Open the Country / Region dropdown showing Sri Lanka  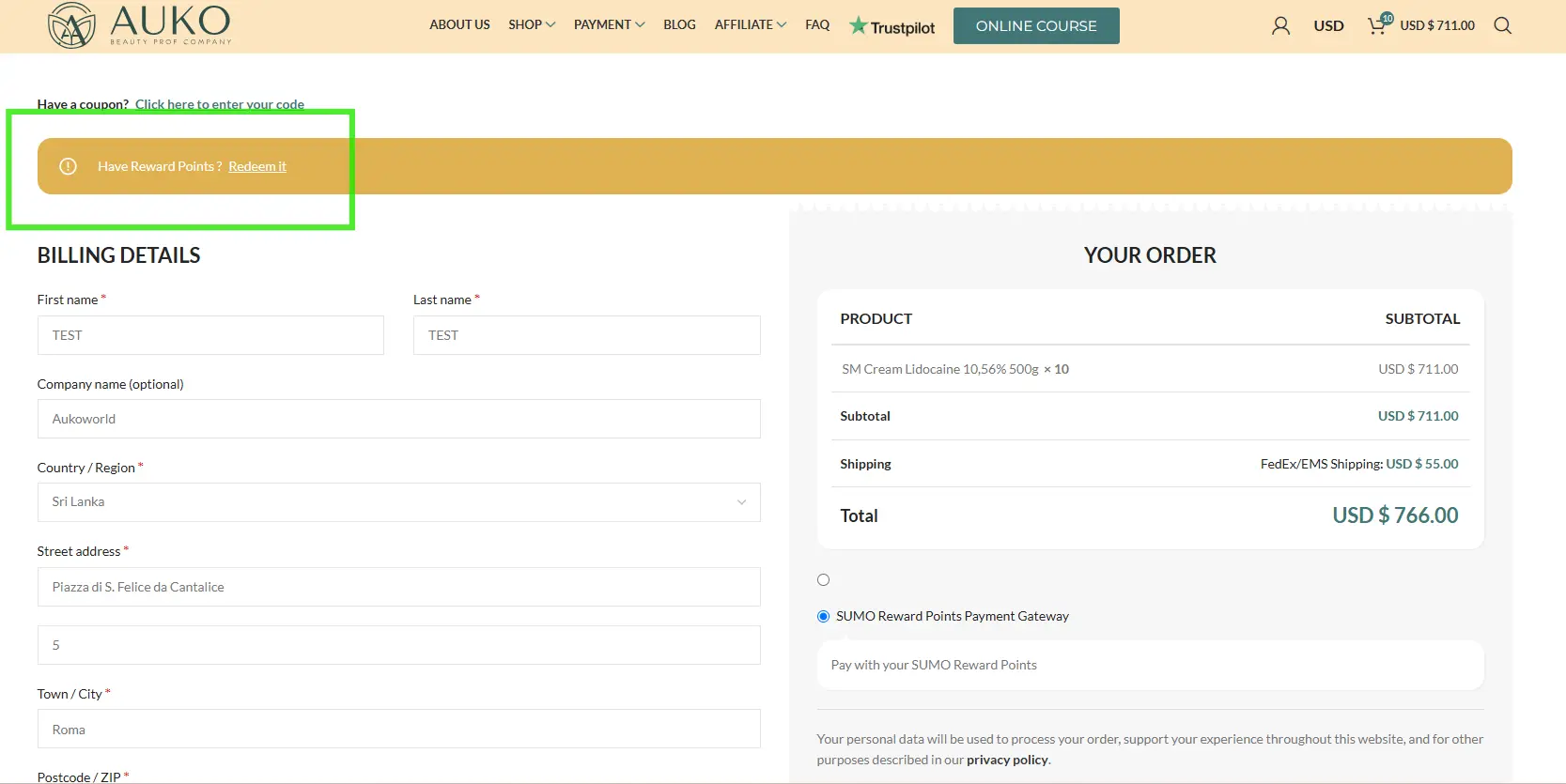coord(398,502)
